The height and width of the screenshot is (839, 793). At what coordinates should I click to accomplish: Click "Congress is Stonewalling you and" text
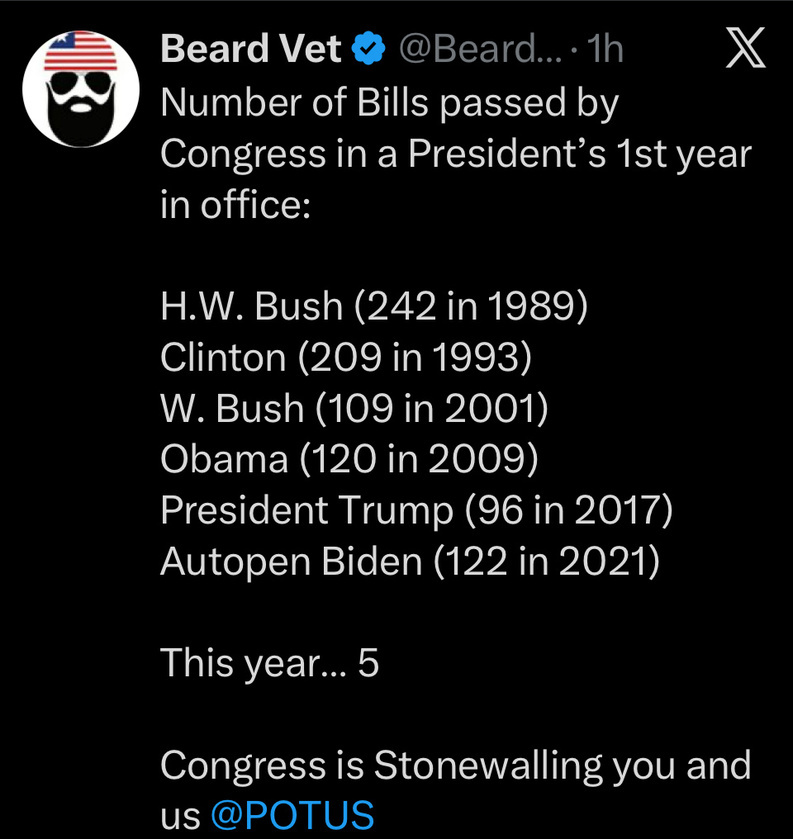pos(455,765)
